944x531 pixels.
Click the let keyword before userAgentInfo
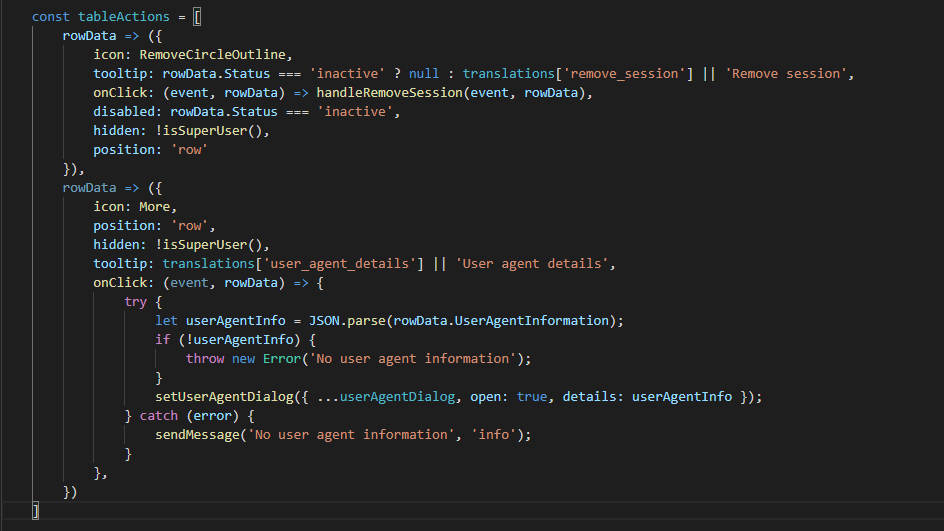166,321
